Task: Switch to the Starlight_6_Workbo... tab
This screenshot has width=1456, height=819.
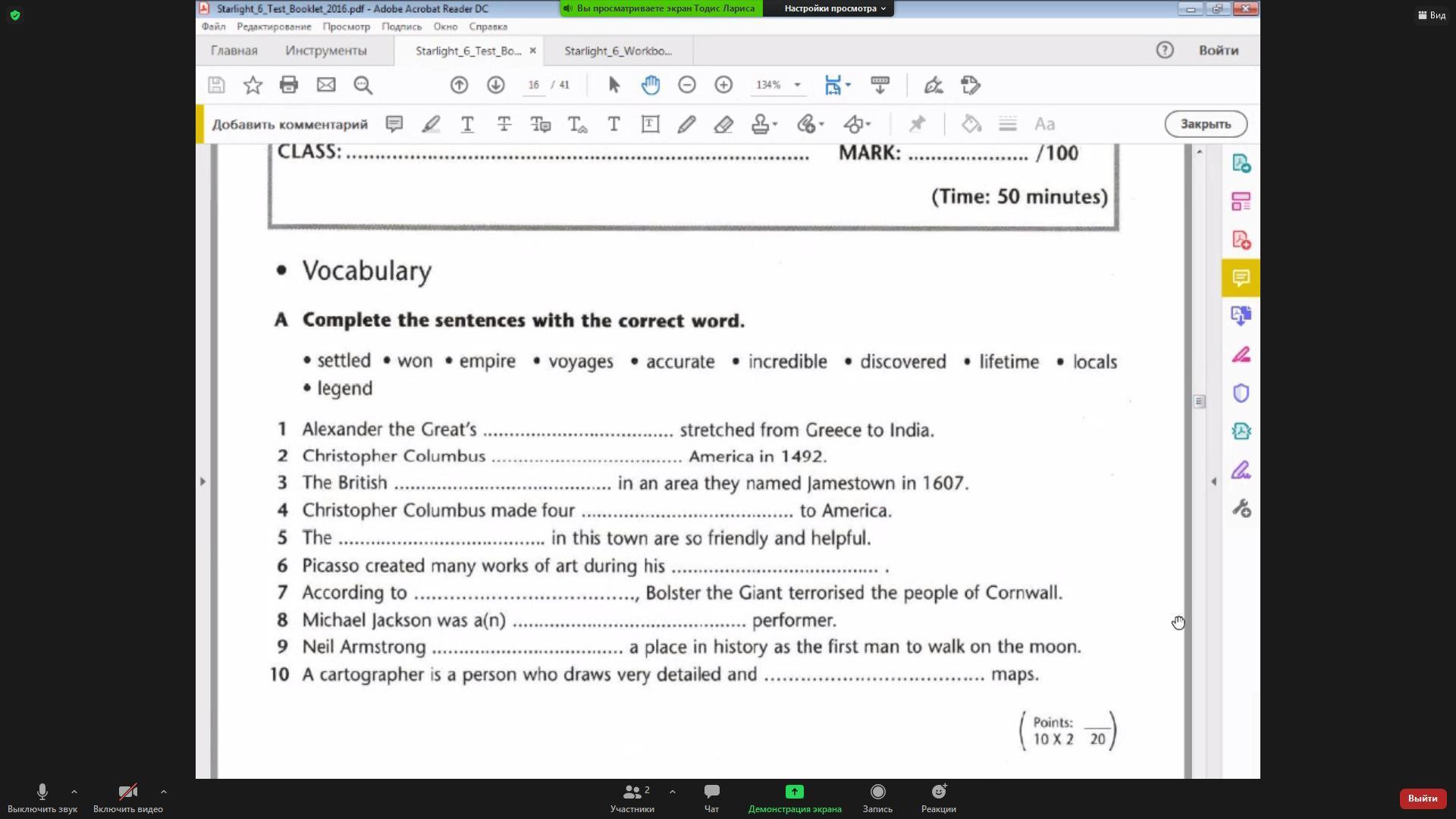Action: tap(617, 51)
